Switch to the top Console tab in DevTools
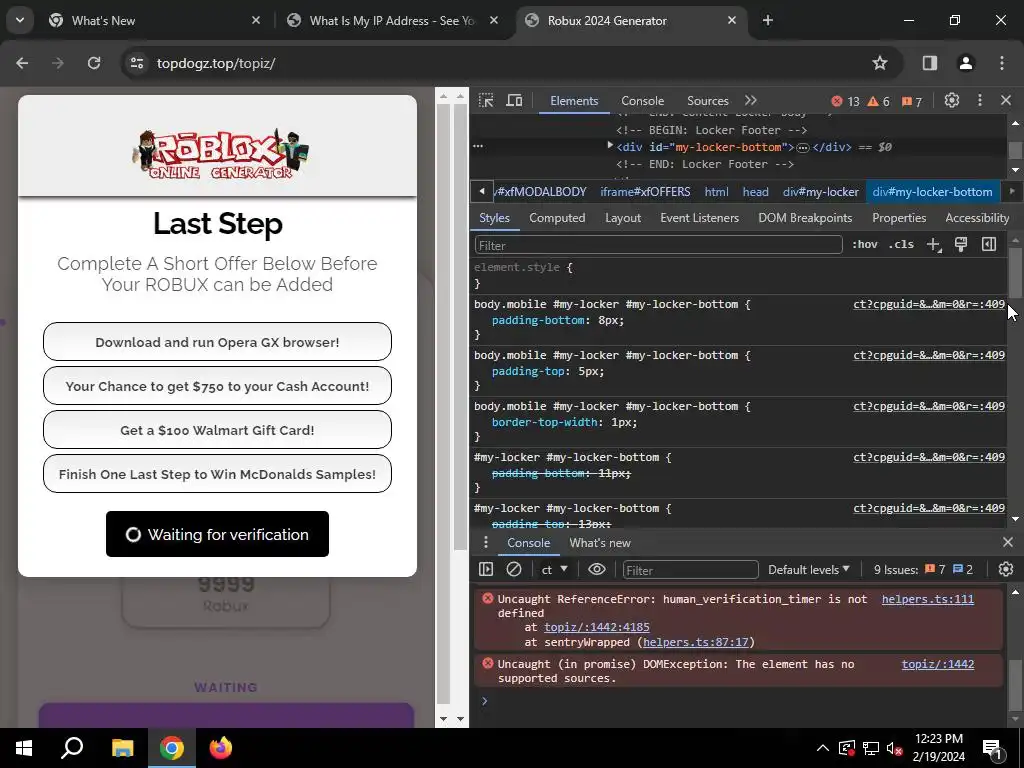 (x=643, y=101)
